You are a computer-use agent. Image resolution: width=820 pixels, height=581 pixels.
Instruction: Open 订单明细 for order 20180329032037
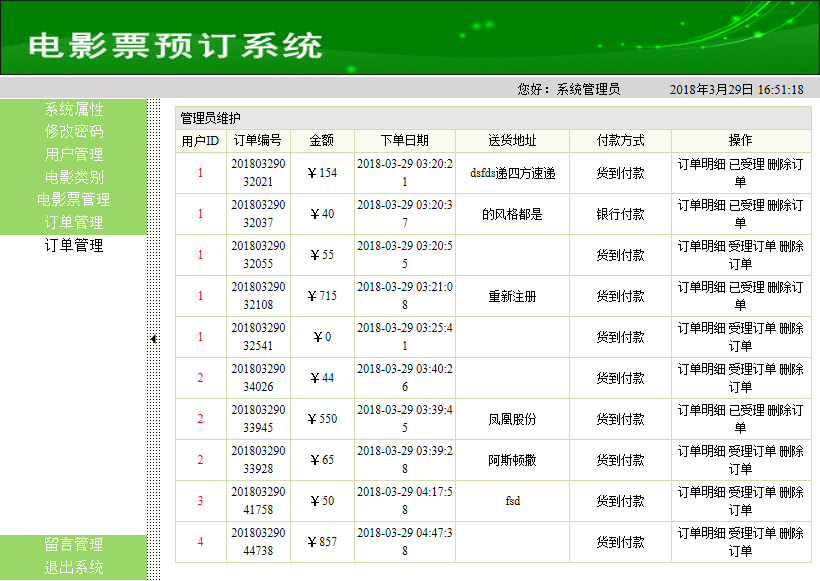click(701, 205)
